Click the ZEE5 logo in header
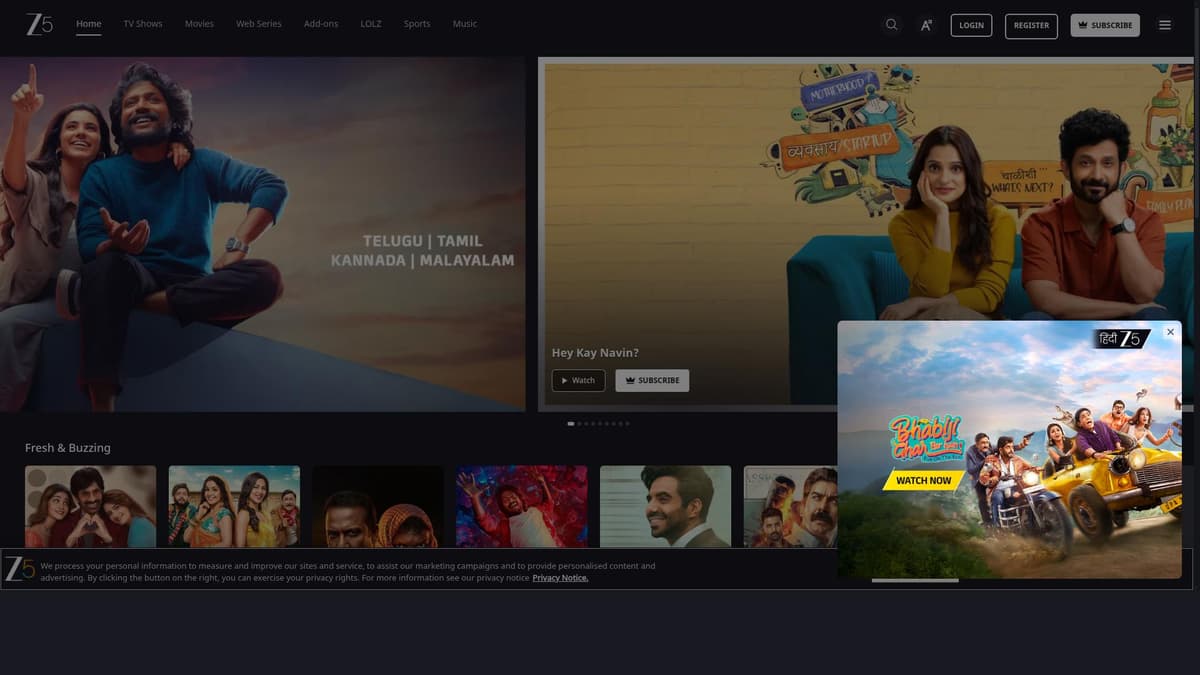This screenshot has height=675, width=1200. click(39, 24)
